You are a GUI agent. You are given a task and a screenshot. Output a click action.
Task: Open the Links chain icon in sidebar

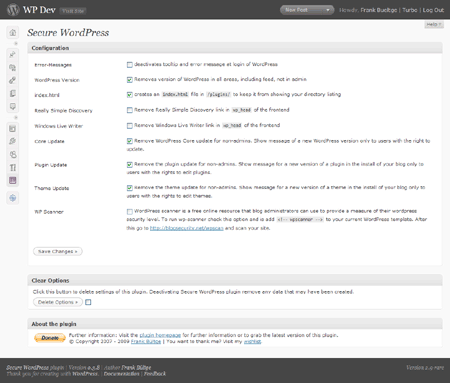pyautogui.click(x=13, y=80)
